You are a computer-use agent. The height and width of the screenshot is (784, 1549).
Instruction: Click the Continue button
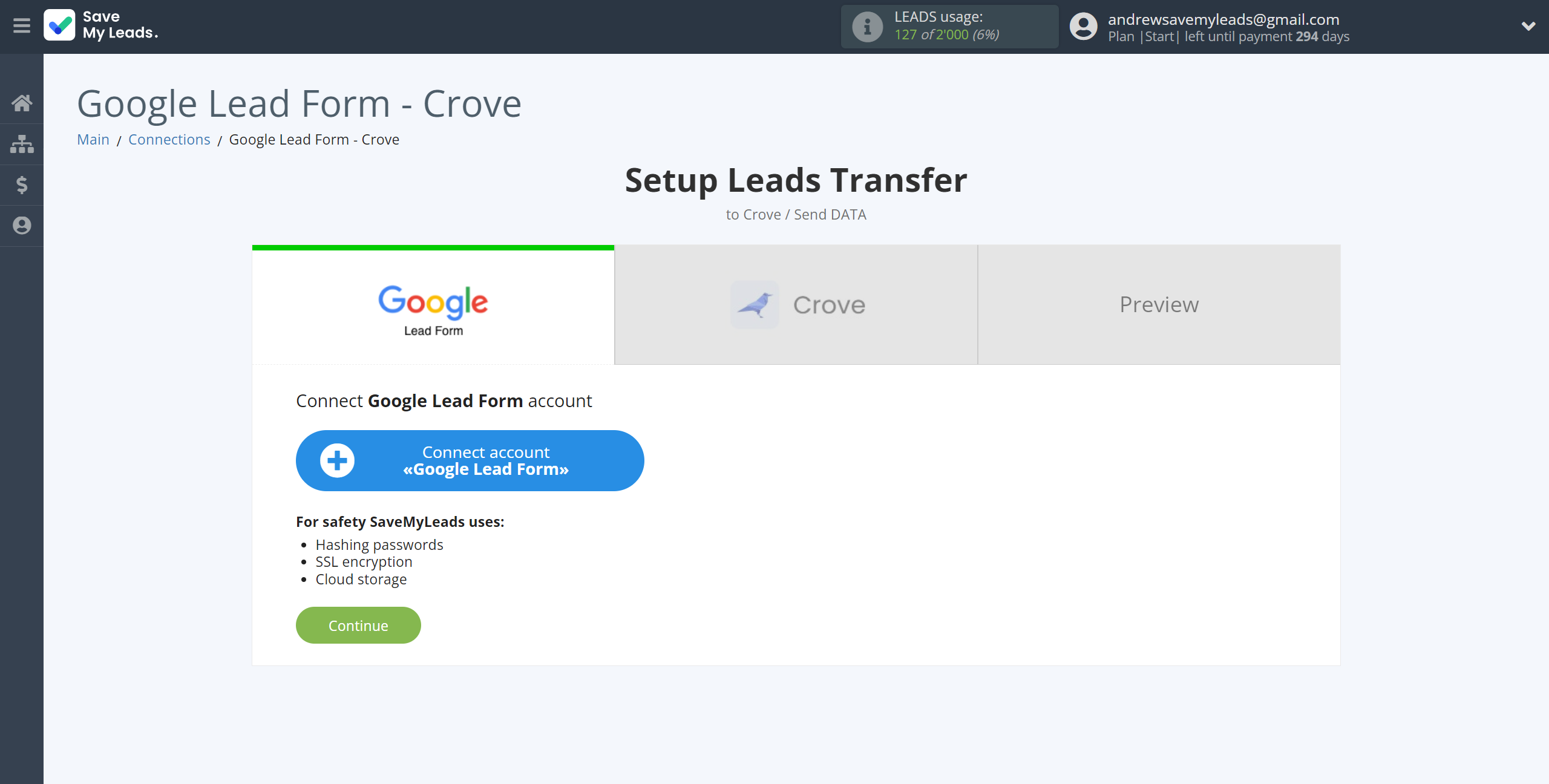358,625
